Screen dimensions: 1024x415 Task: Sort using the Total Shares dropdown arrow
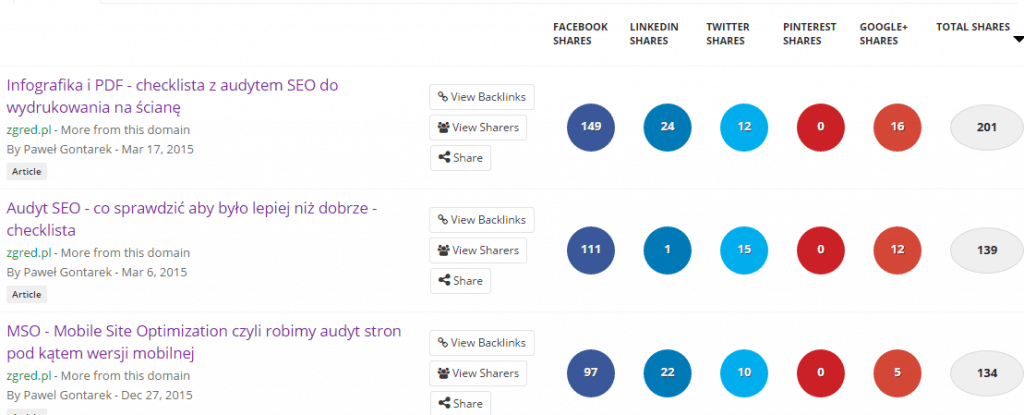coord(1018,40)
